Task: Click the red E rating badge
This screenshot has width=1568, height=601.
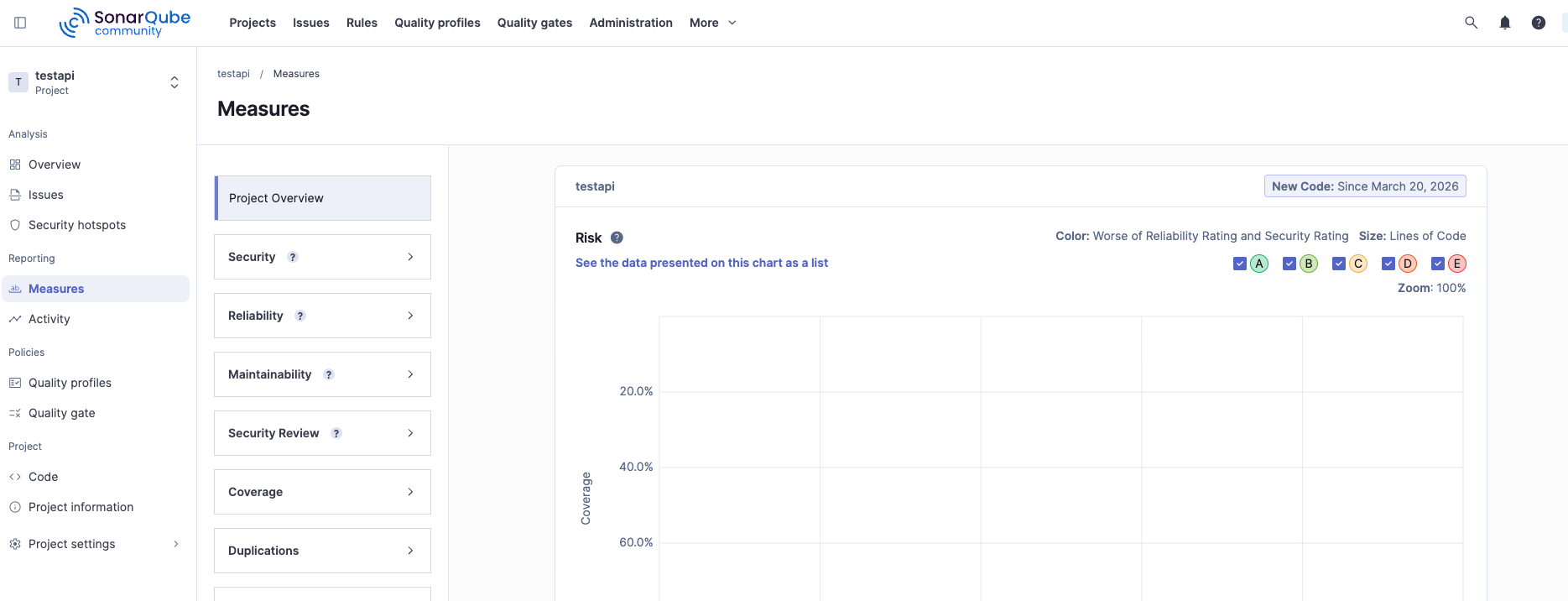Action: tap(1457, 264)
